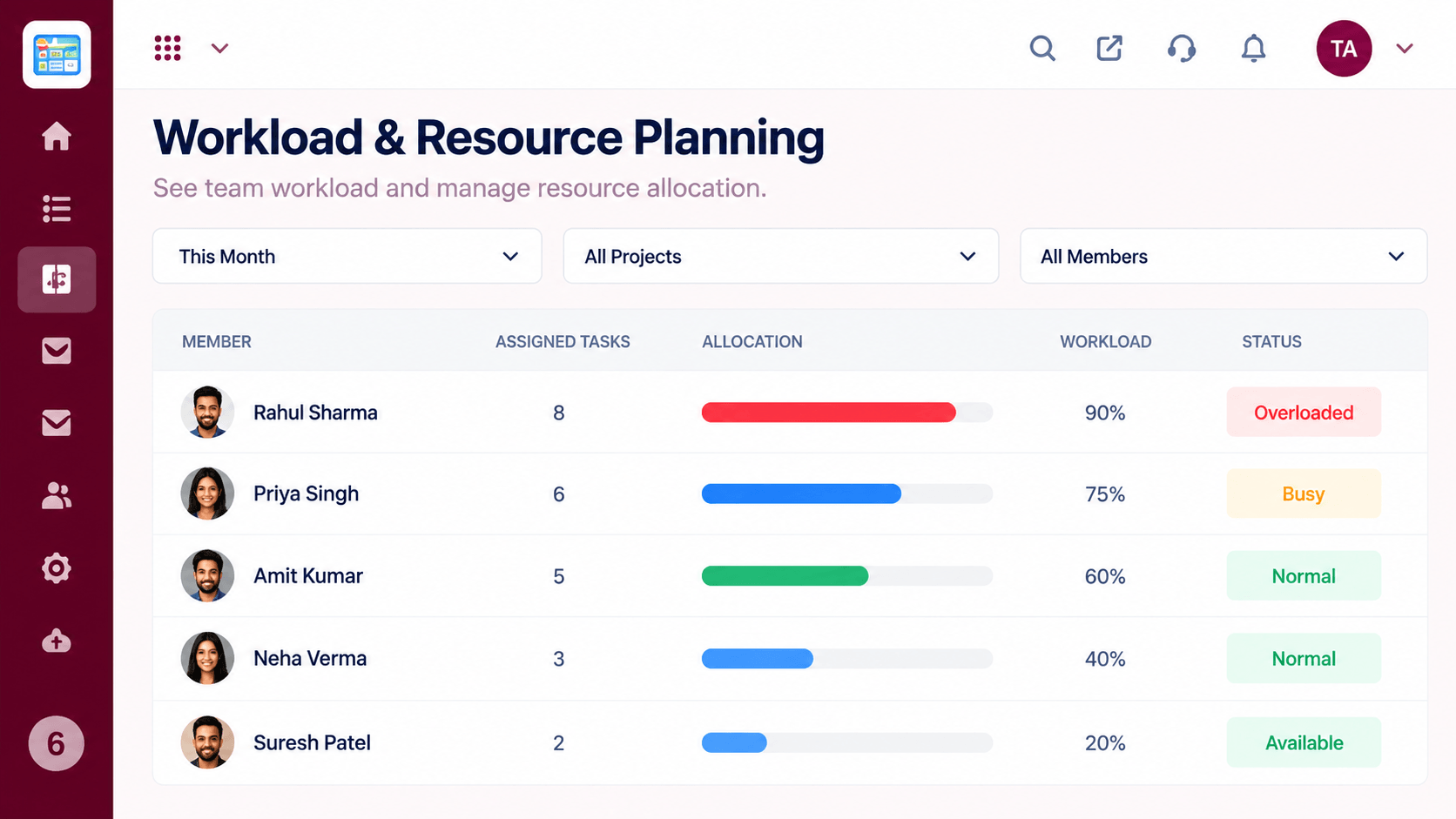Click Suresh Patel's assigned tasks count 2
Screen dimensions: 1456x819
point(559,743)
